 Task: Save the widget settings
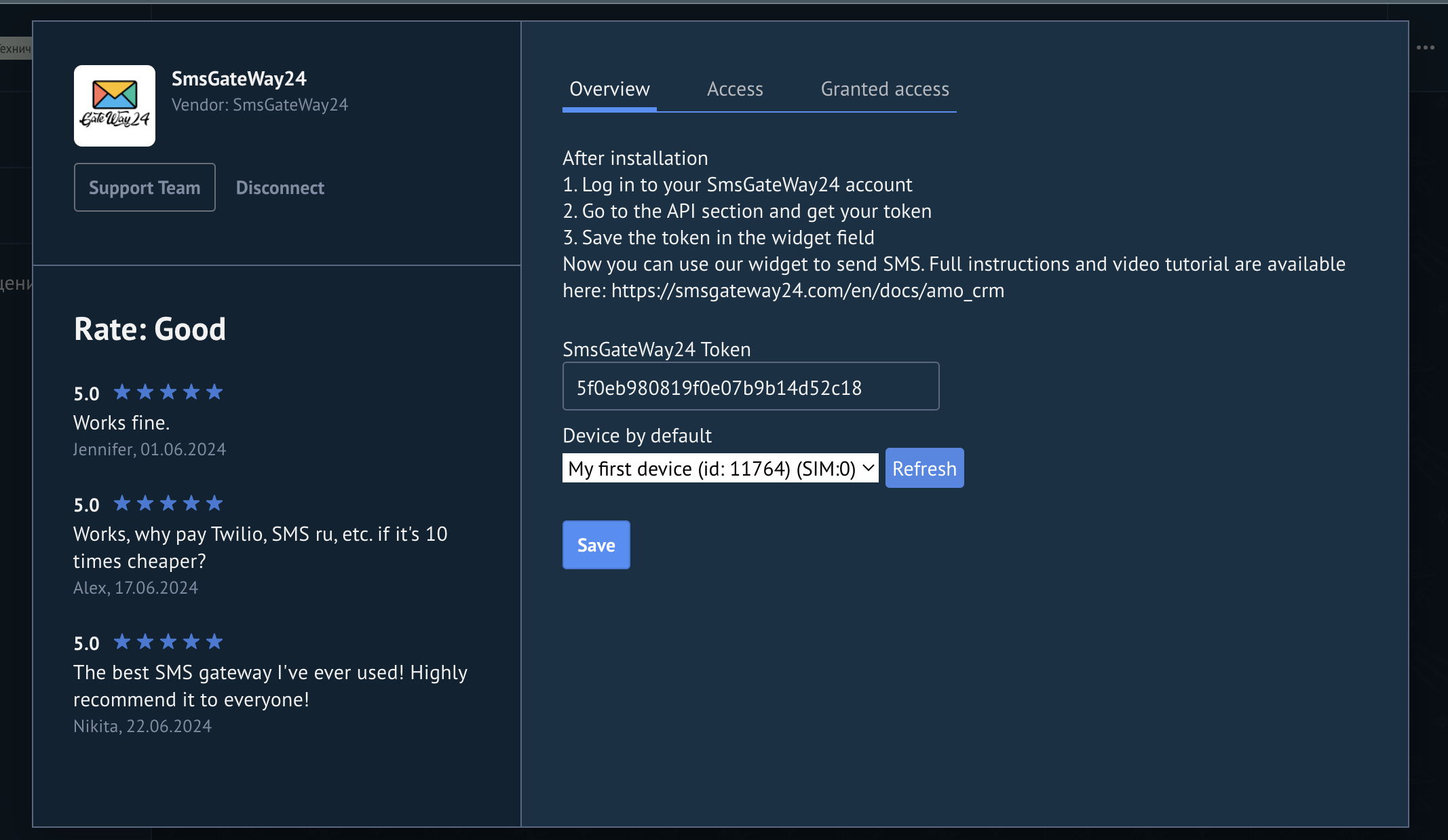tap(596, 545)
